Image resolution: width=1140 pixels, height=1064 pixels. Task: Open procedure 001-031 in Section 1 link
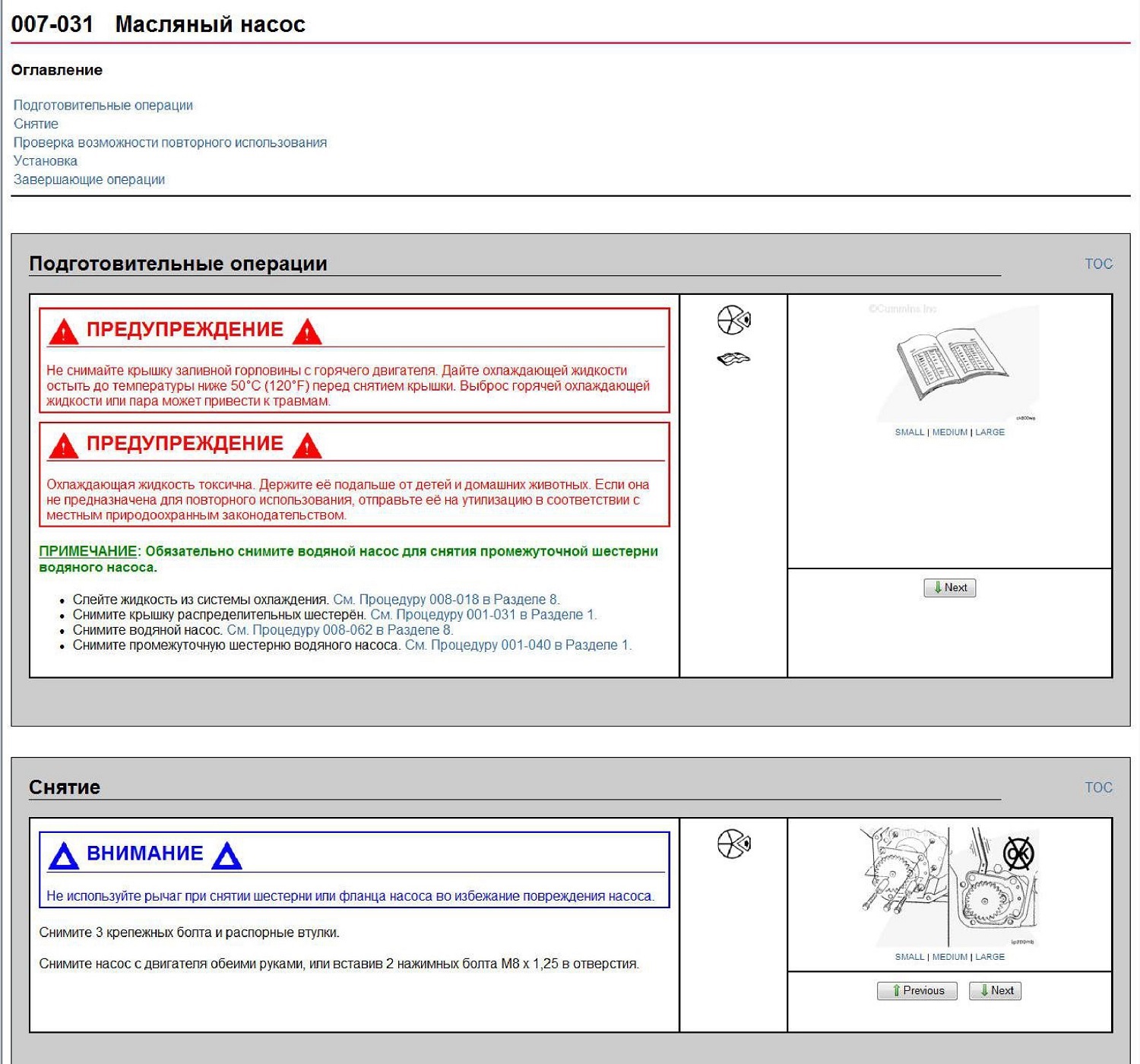483,615
